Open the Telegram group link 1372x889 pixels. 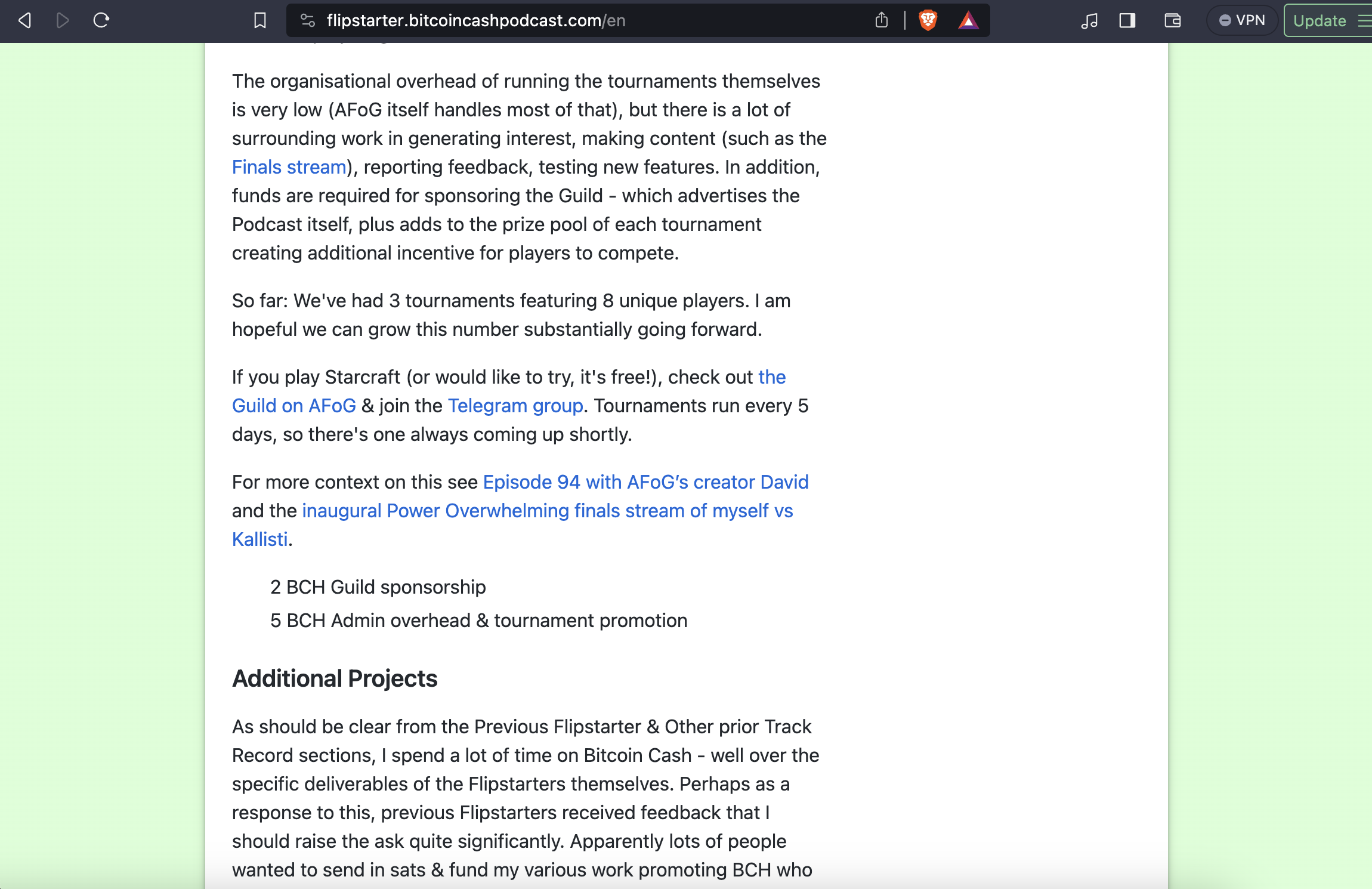pyautogui.click(x=515, y=406)
